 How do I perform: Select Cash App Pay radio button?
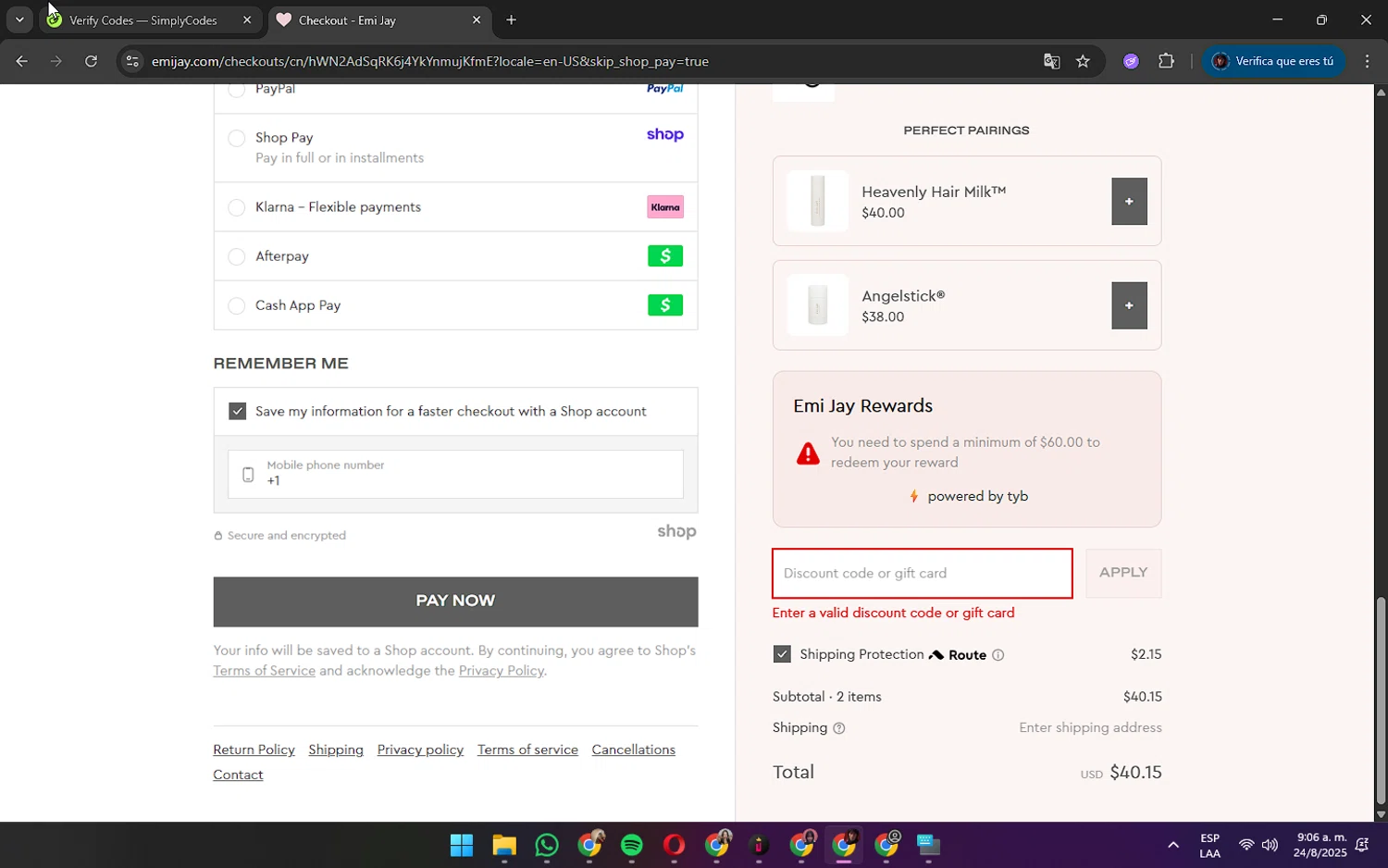tap(237, 305)
